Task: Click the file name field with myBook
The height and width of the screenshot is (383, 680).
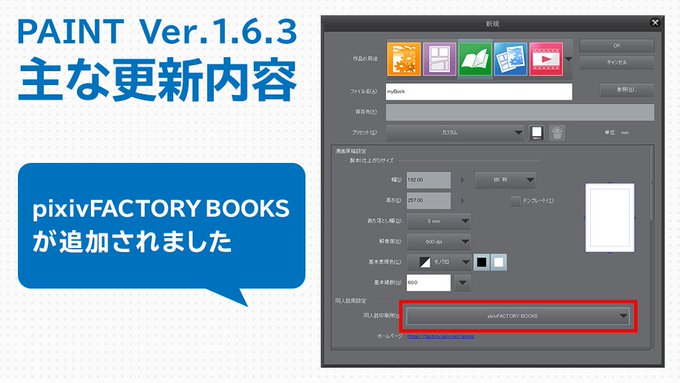Action: point(479,92)
